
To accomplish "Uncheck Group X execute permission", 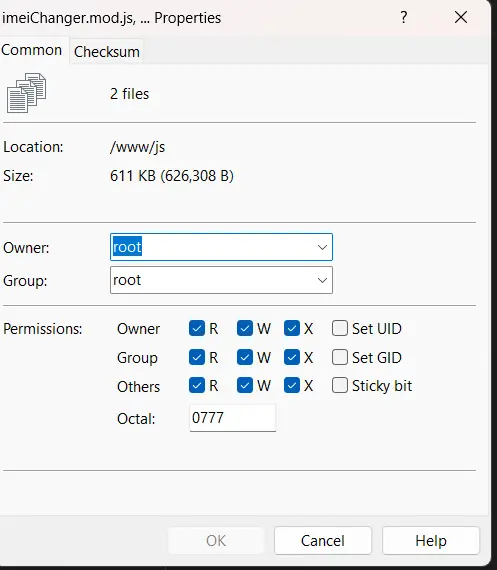I will (x=292, y=357).
